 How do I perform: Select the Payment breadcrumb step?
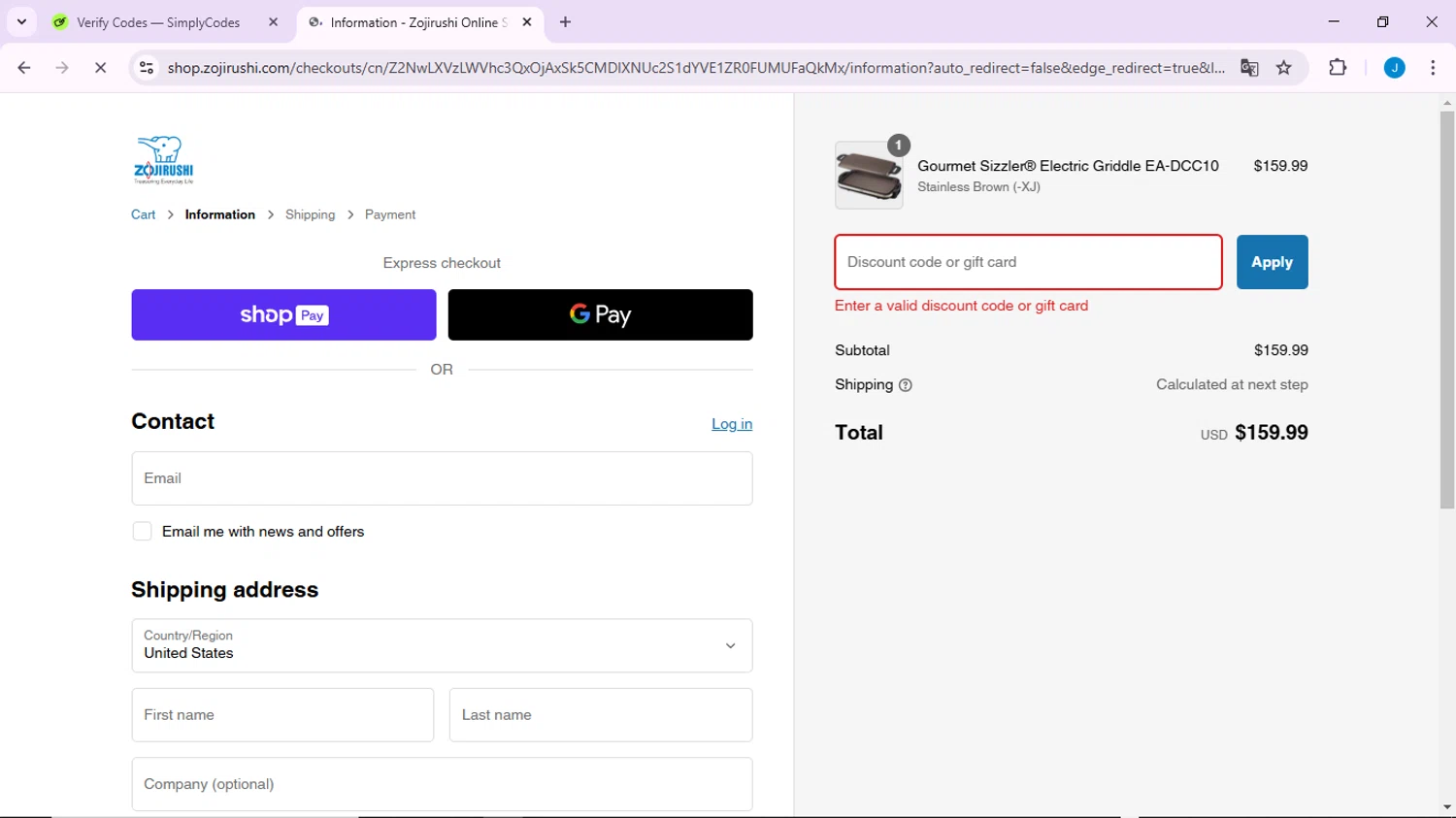click(x=390, y=214)
